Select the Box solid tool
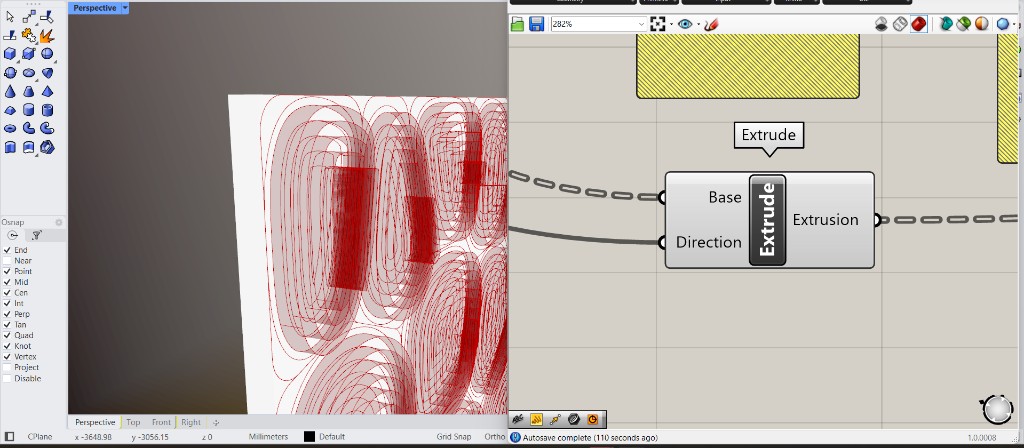This screenshot has height=448, width=1024. tap(10, 54)
